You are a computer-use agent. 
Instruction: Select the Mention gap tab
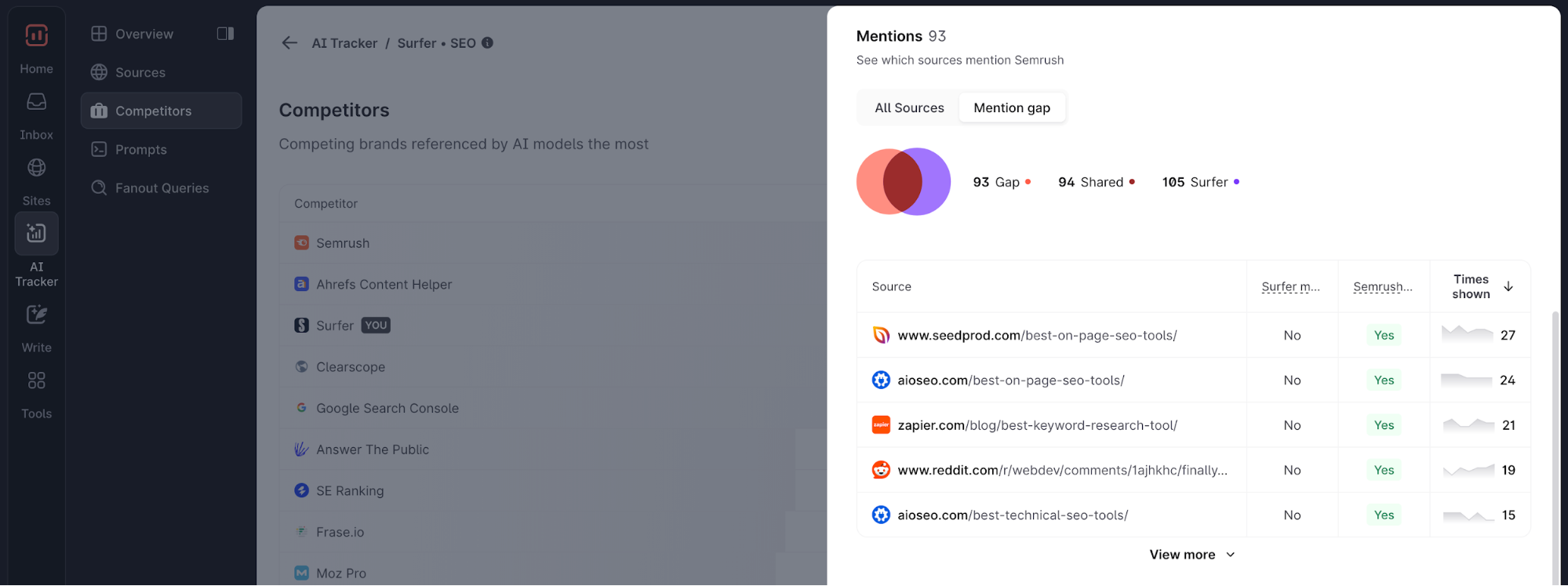pos(1011,108)
